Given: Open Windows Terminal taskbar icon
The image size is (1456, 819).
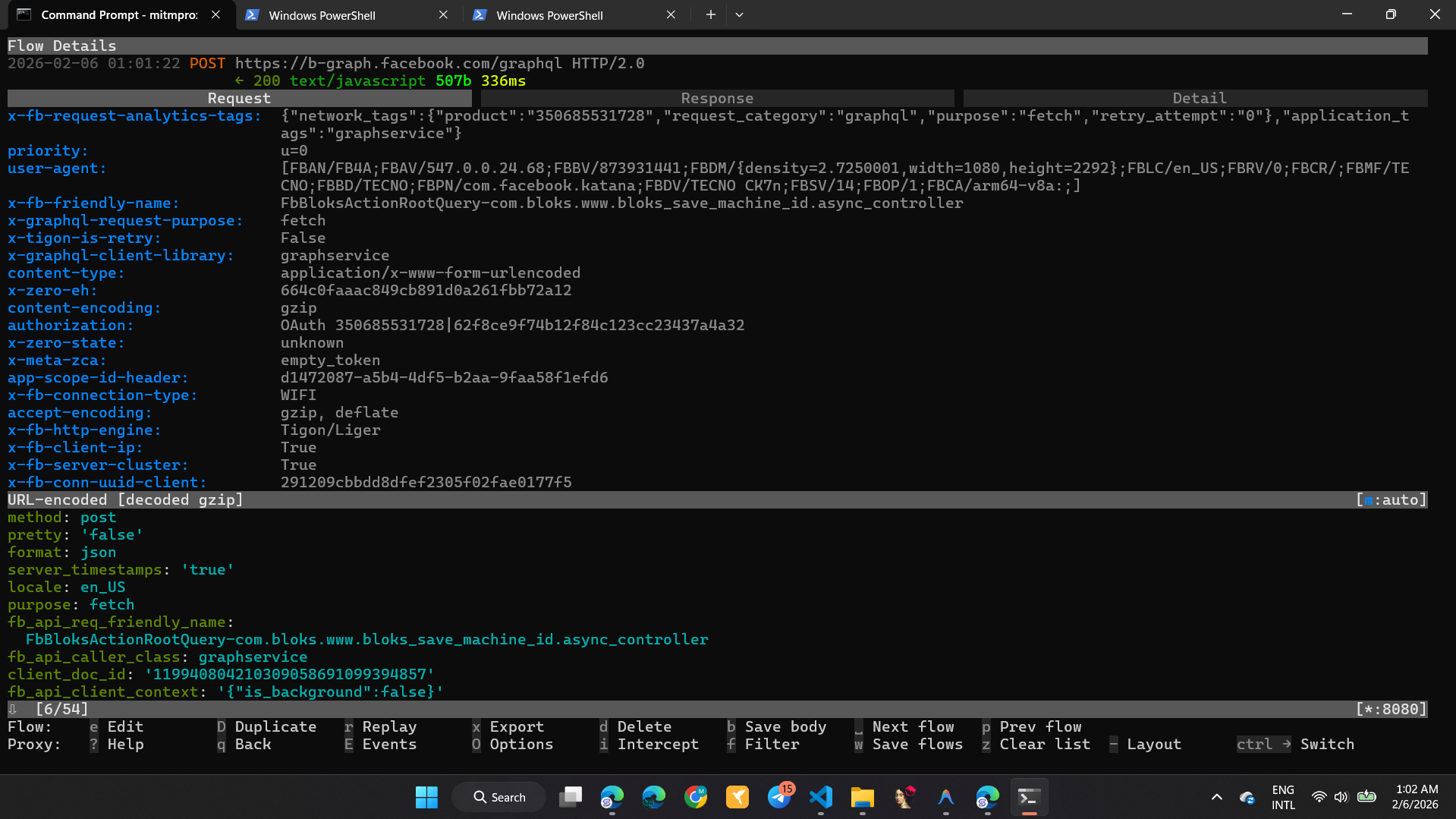Looking at the screenshot, I should click(1029, 797).
